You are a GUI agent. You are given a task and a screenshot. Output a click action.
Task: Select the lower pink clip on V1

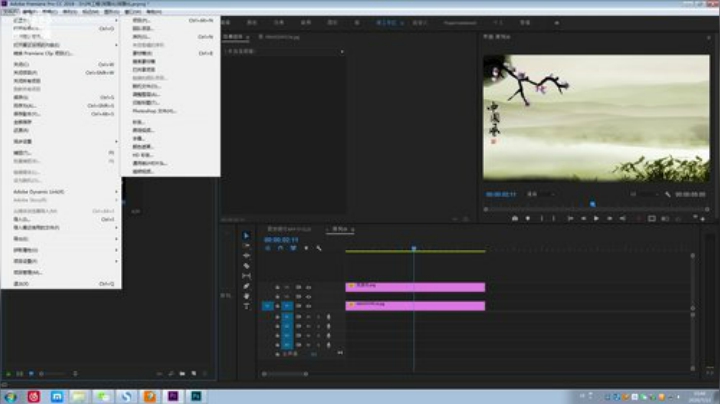[415, 306]
